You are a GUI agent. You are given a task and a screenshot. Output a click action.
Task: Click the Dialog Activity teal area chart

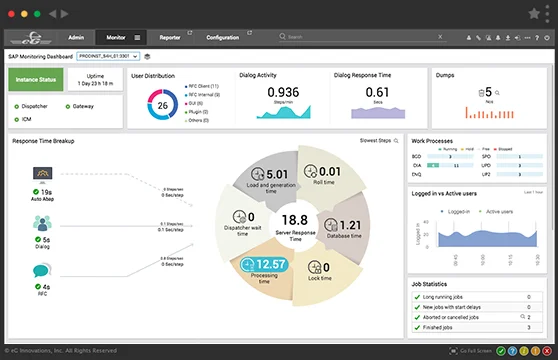tap(284, 112)
